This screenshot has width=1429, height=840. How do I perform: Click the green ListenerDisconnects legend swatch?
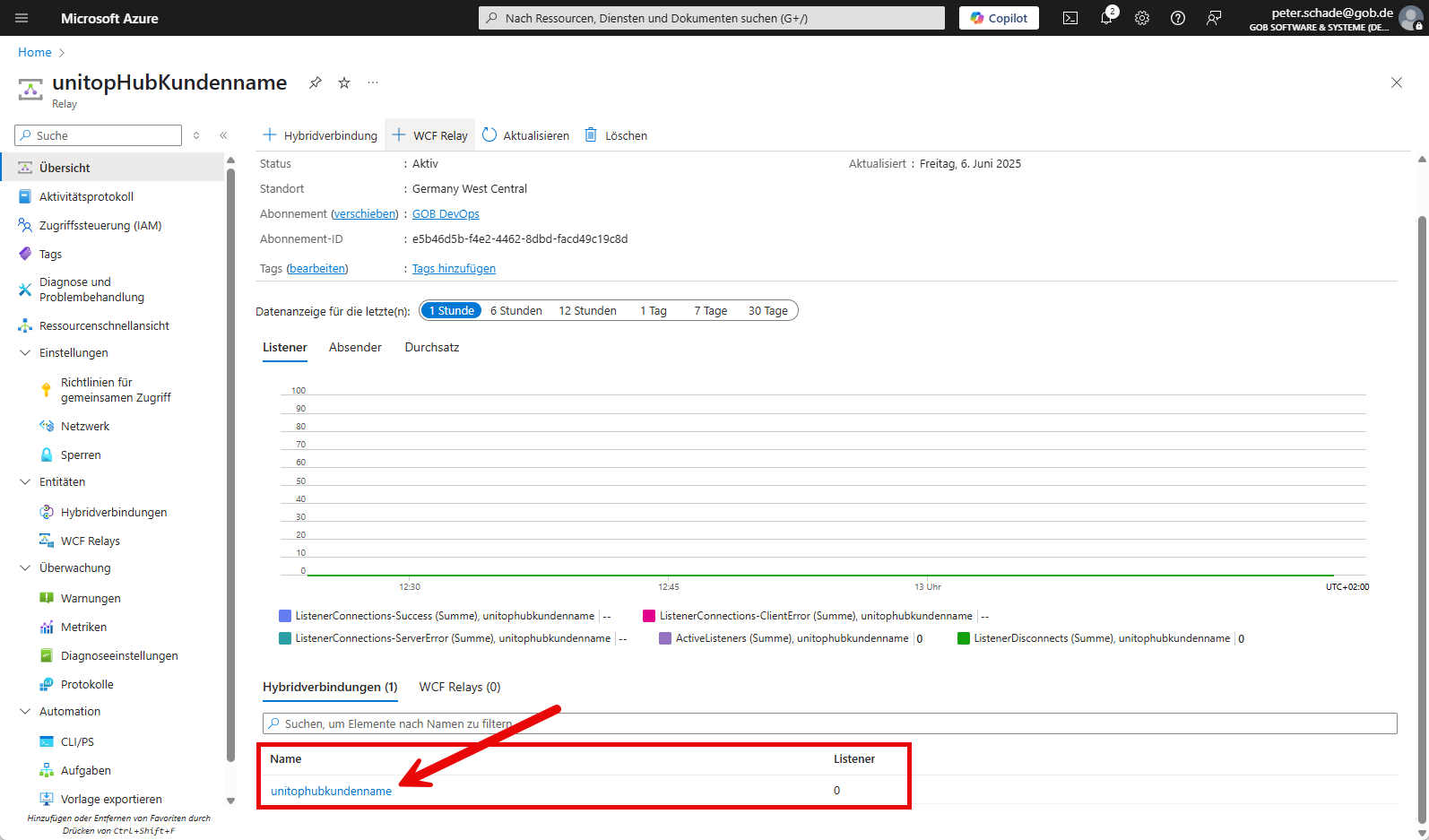964,639
